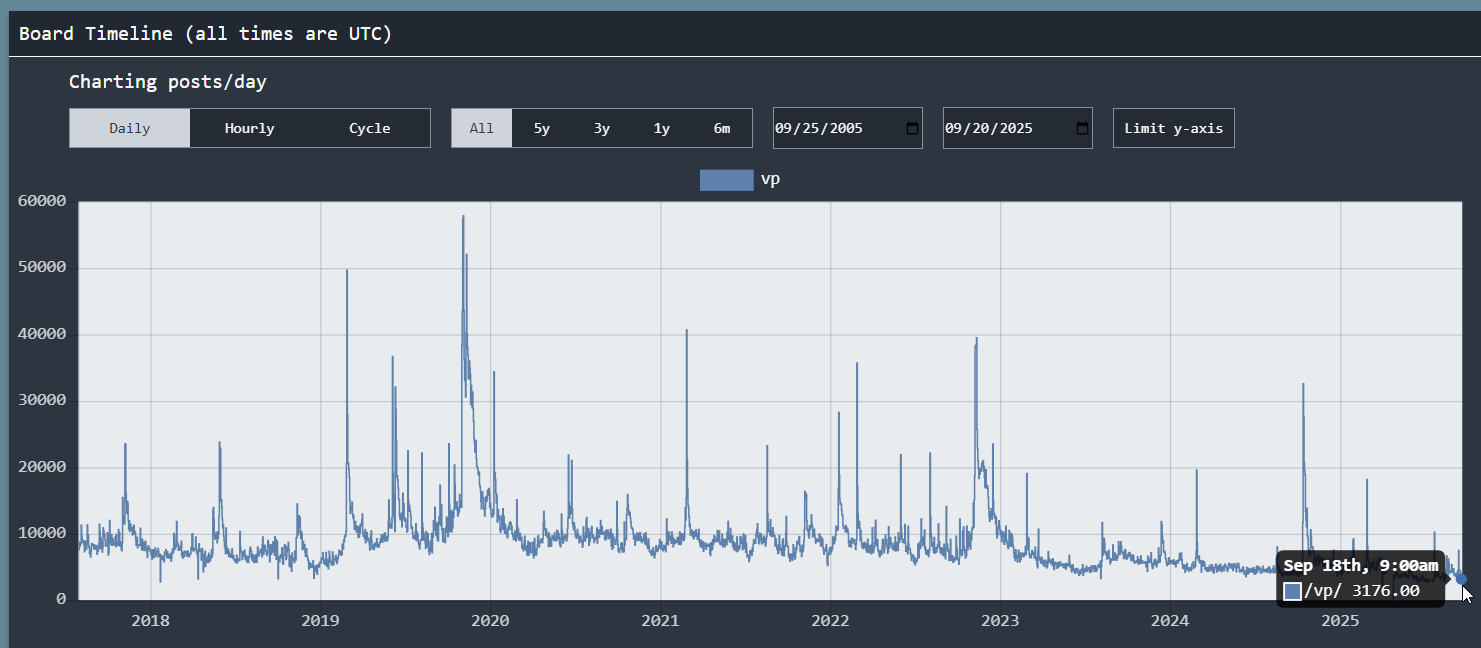Click the 40000 y-axis label

pos(43,334)
